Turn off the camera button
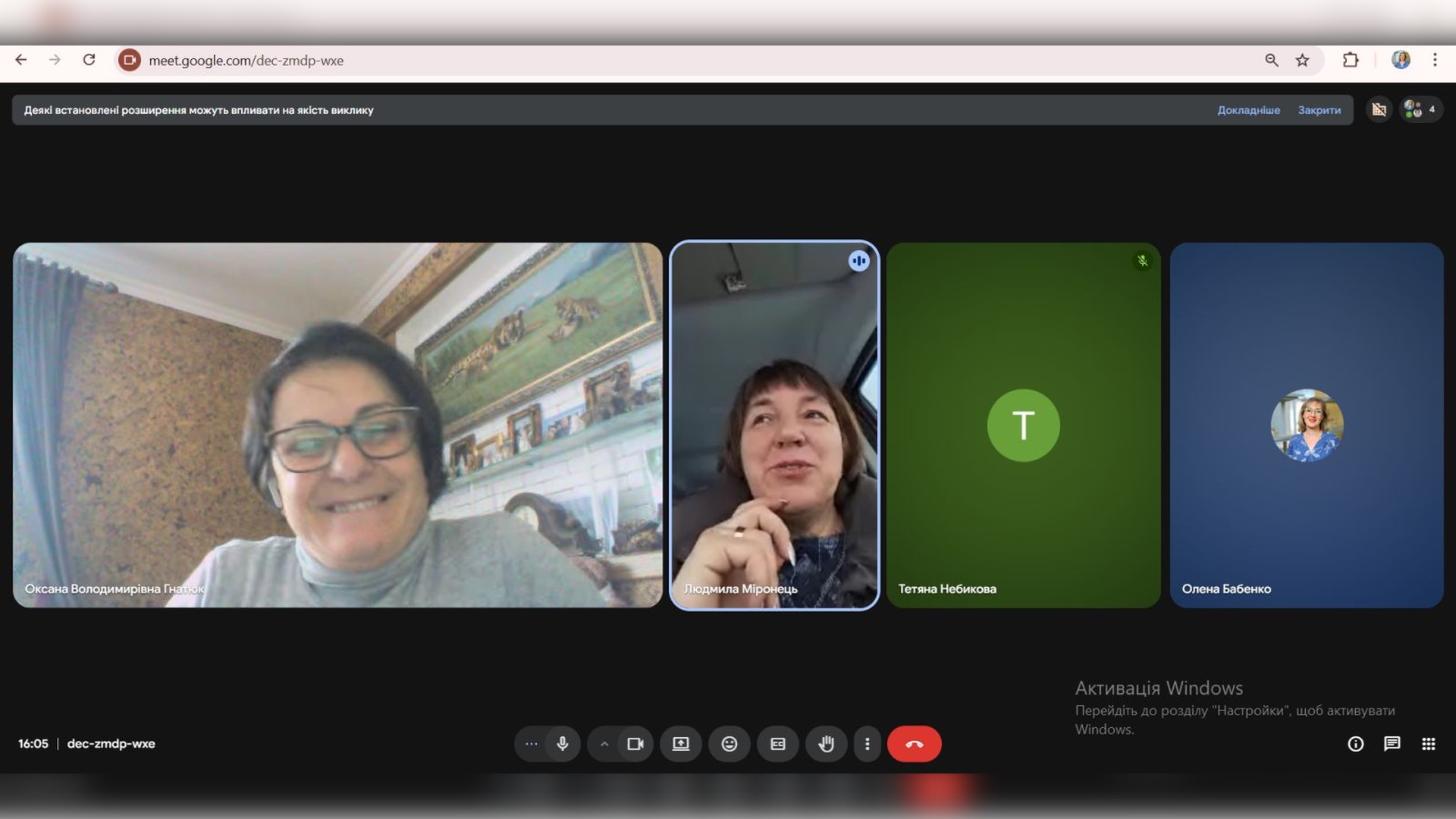The height and width of the screenshot is (819, 1456). coord(635,744)
